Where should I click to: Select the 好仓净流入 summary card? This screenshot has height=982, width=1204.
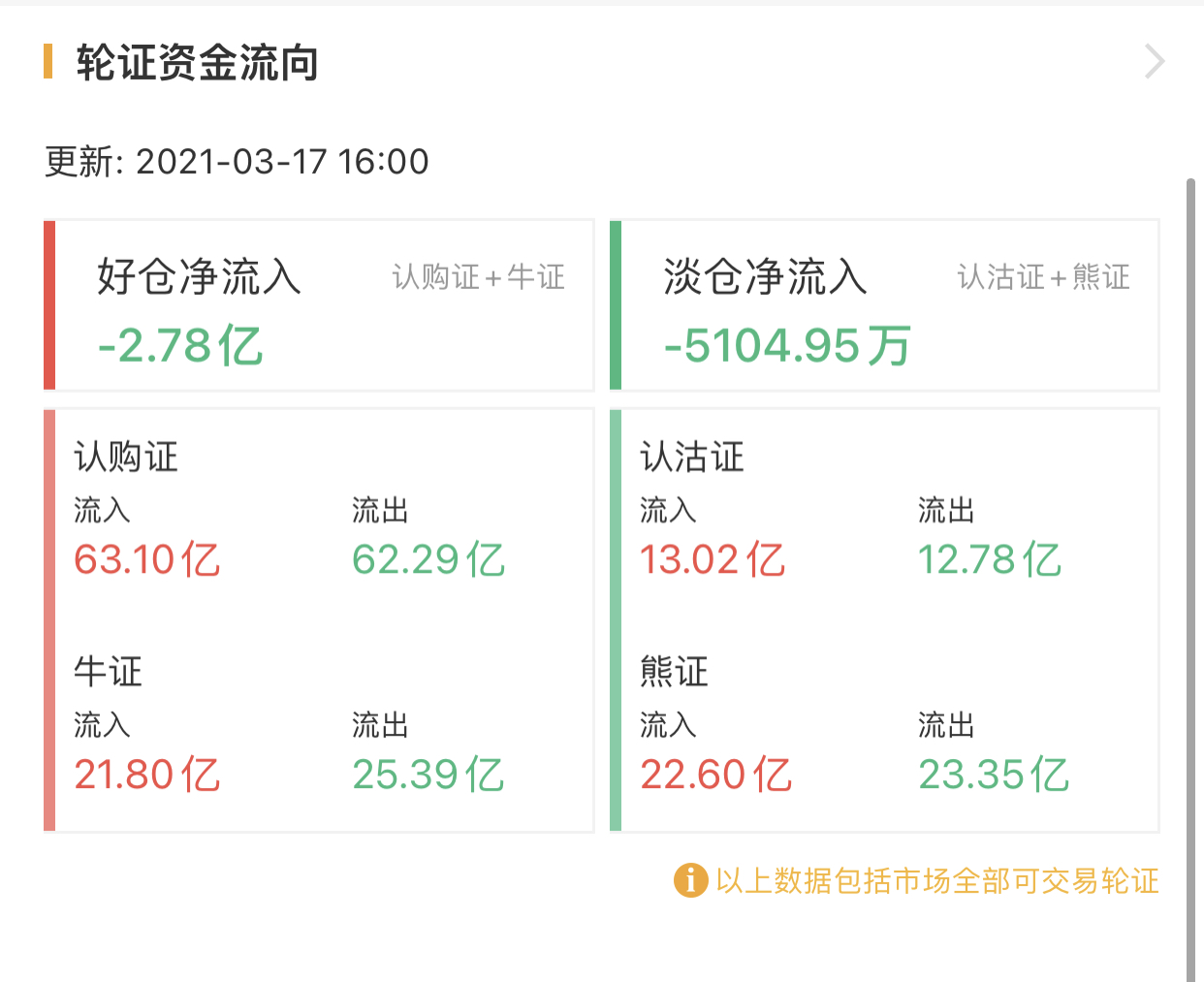pyautogui.click(x=320, y=305)
